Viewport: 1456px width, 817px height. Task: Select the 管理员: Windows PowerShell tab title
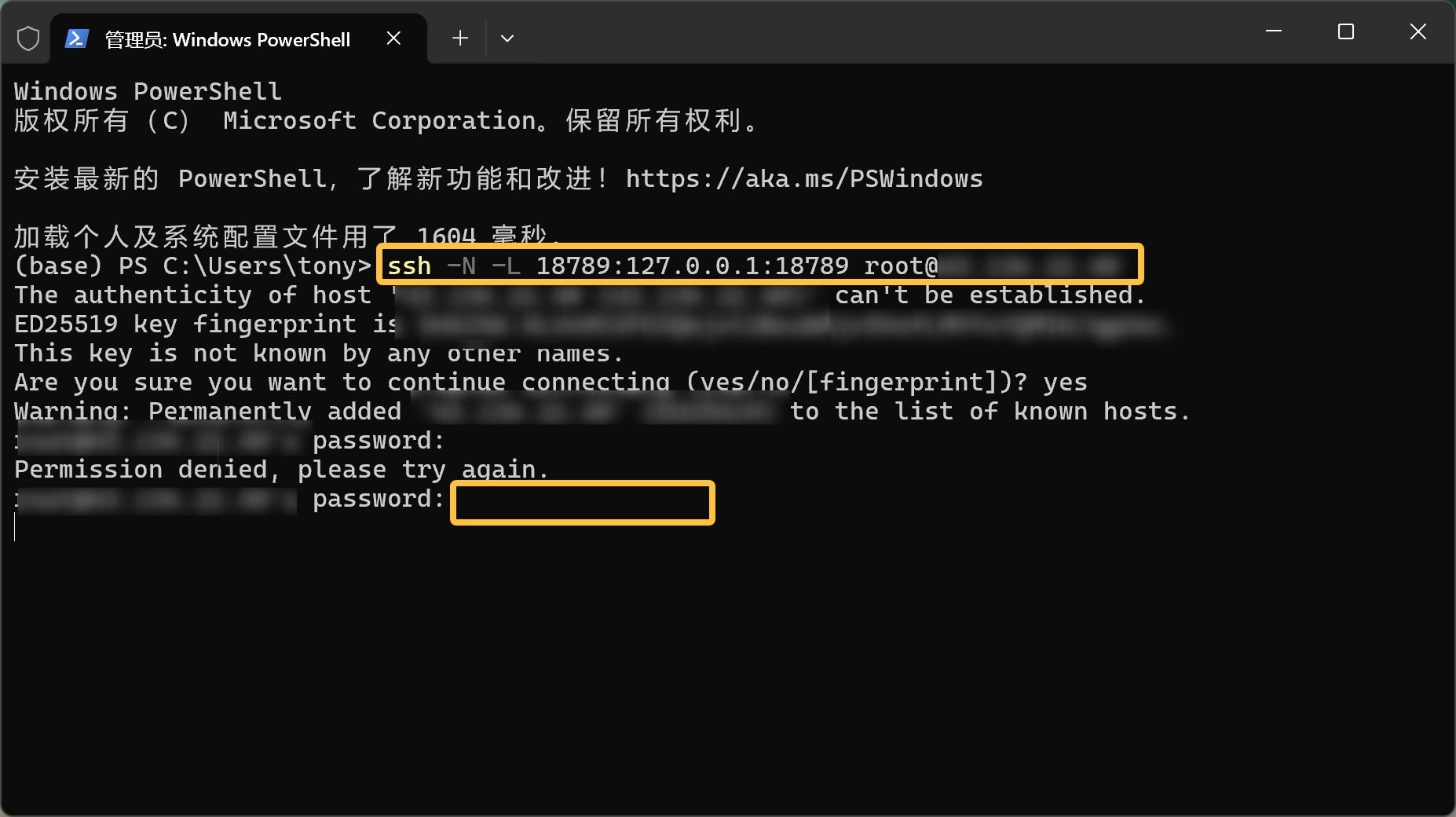227,40
